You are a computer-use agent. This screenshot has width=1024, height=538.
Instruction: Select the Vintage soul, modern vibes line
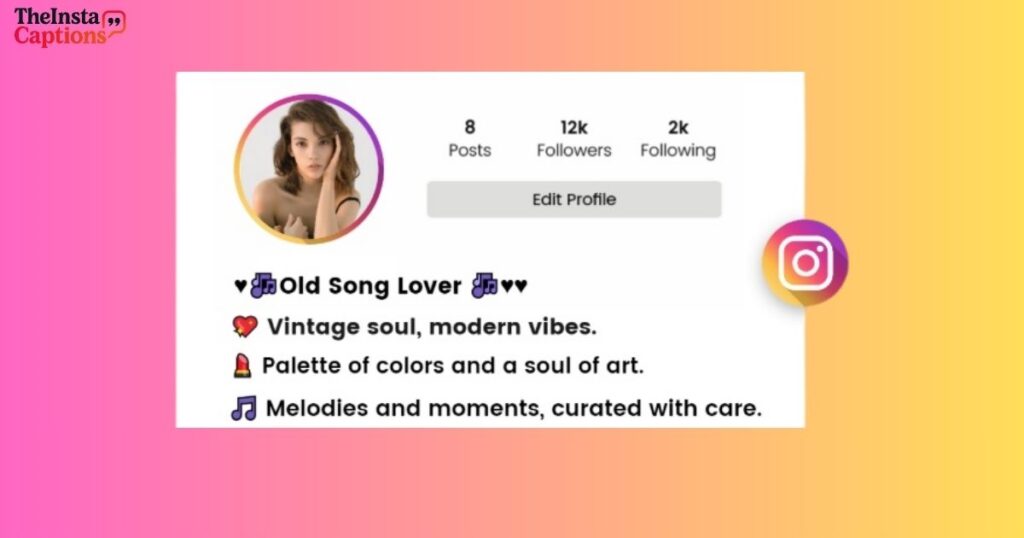432,326
